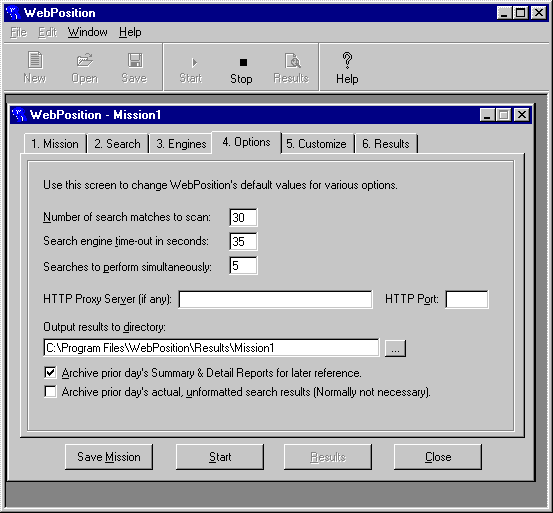Switch to the 6. Results tab

click(x=386, y=144)
